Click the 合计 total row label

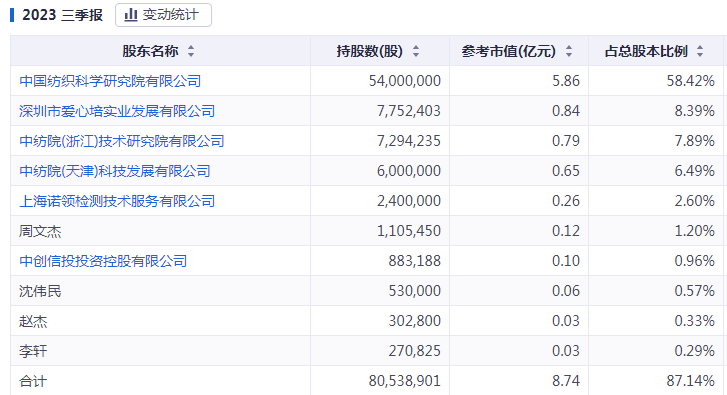(33, 381)
